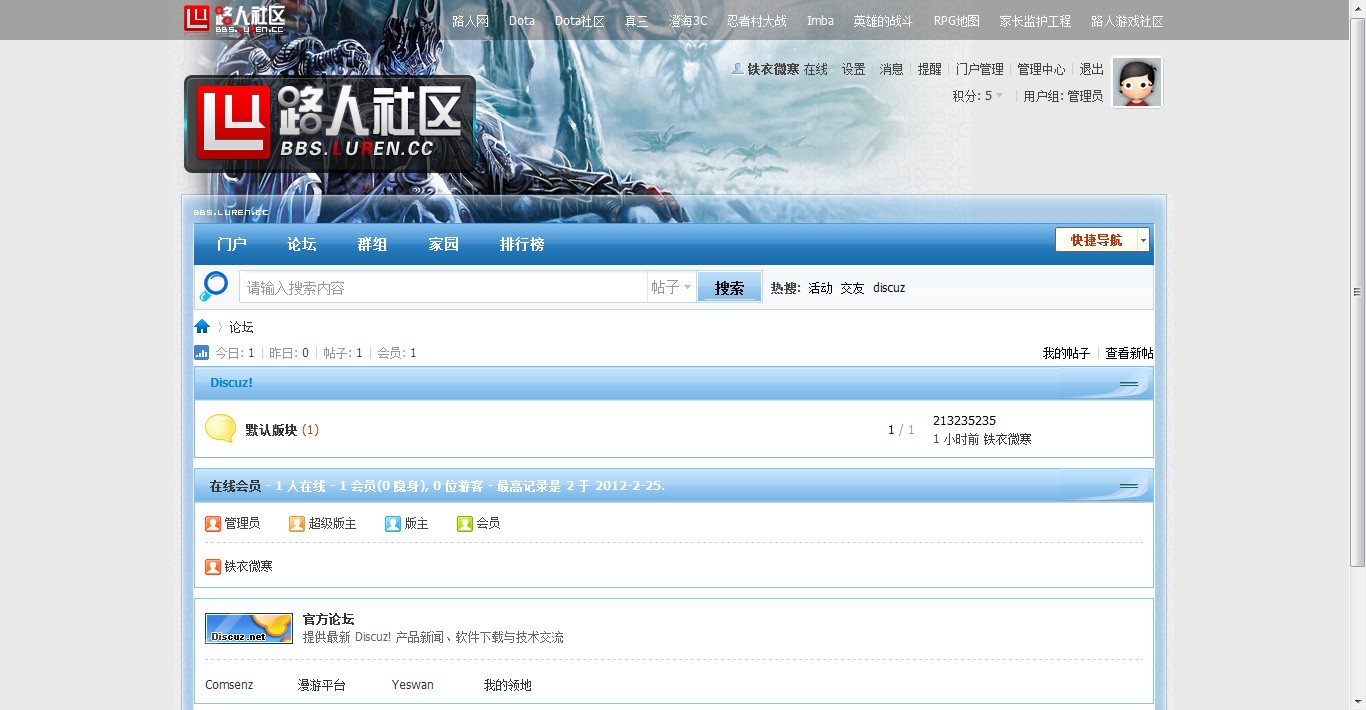
Task: Open the 群组 nav tab
Action: [x=373, y=244]
